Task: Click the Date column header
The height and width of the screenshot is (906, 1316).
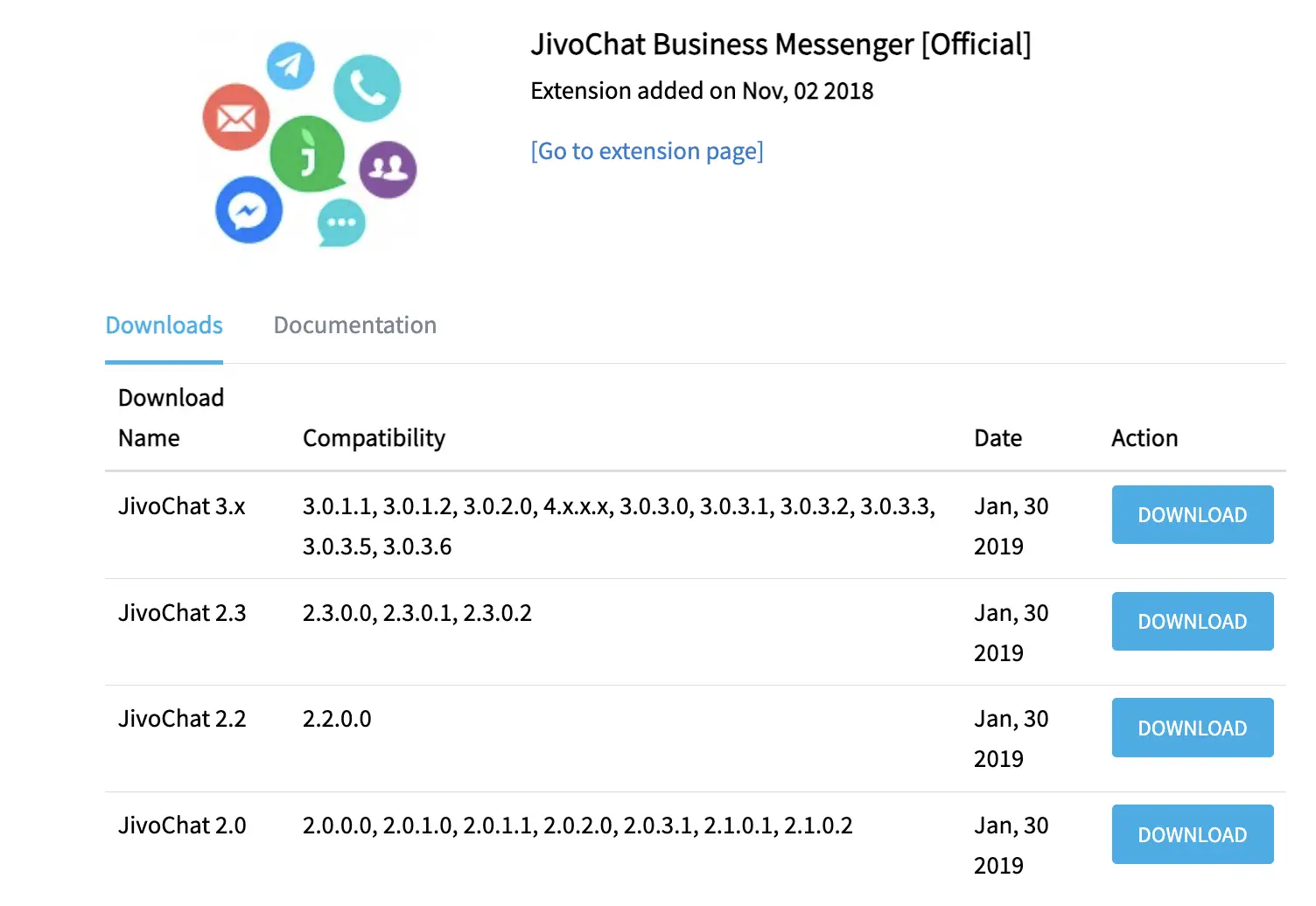Action: coord(997,438)
